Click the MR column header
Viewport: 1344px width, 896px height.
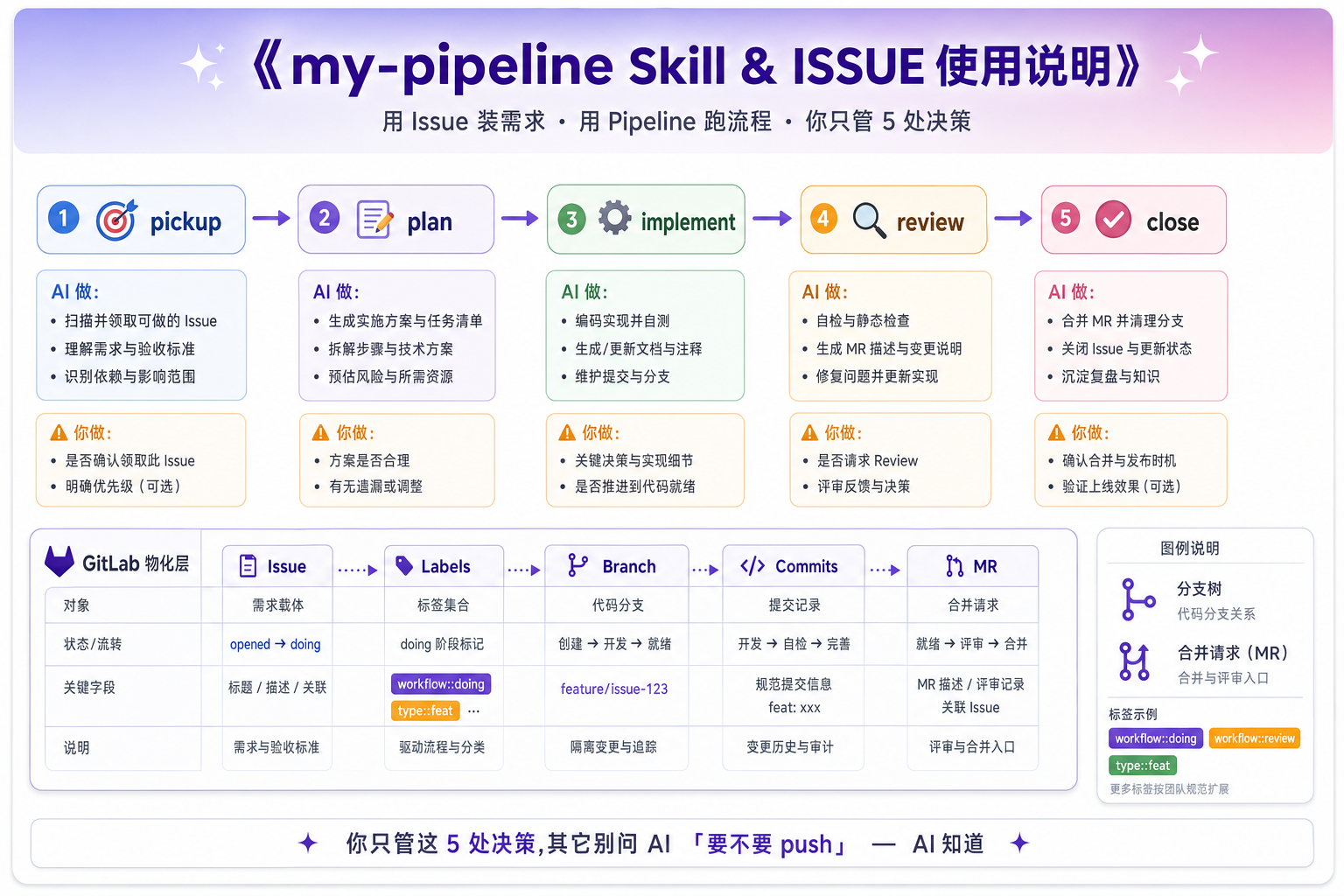click(973, 566)
